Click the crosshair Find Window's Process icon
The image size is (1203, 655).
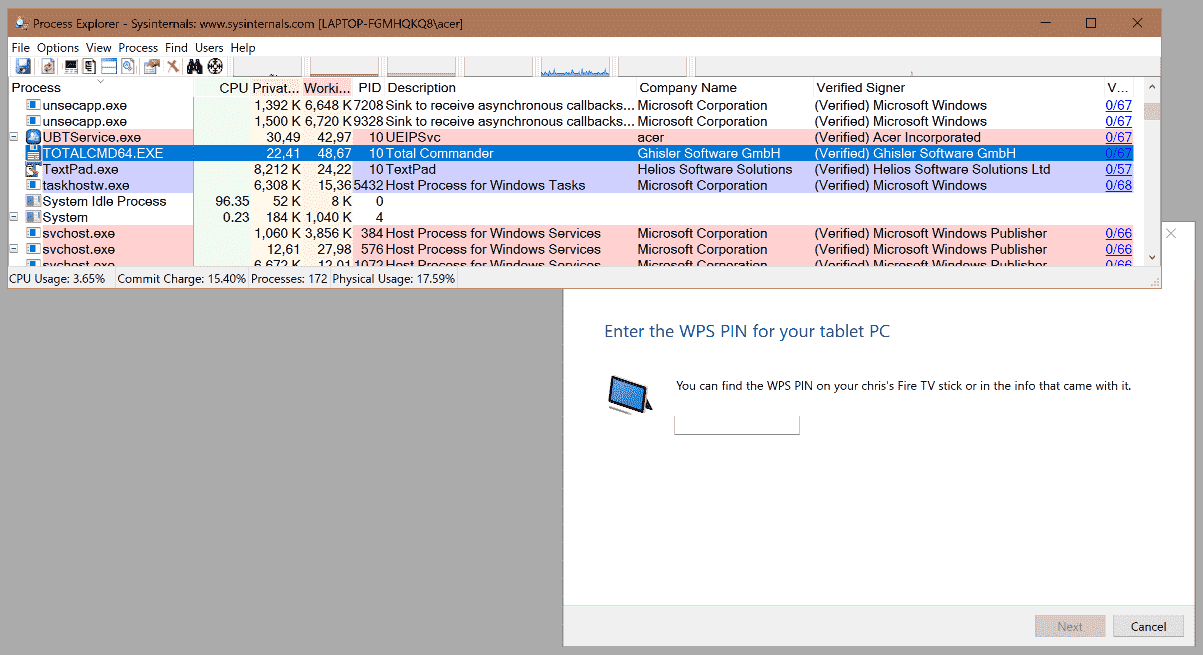pos(215,66)
